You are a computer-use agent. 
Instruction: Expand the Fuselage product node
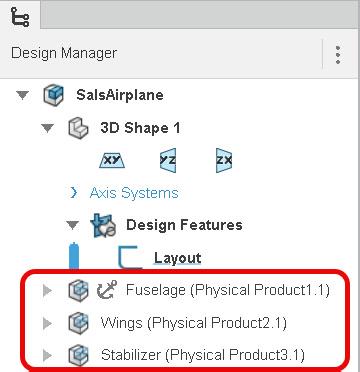[47, 290]
